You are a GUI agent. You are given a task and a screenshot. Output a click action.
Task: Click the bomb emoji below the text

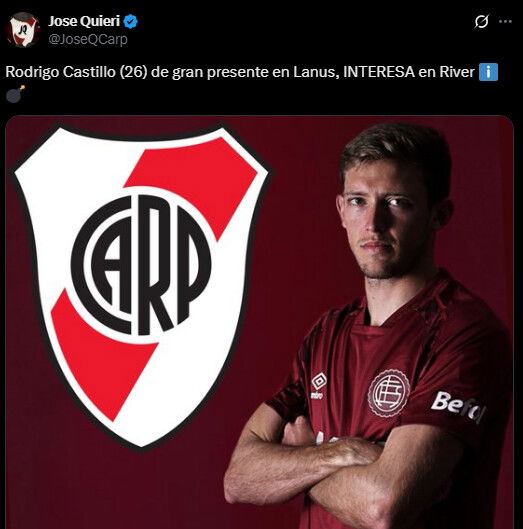pyautogui.click(x=16, y=94)
